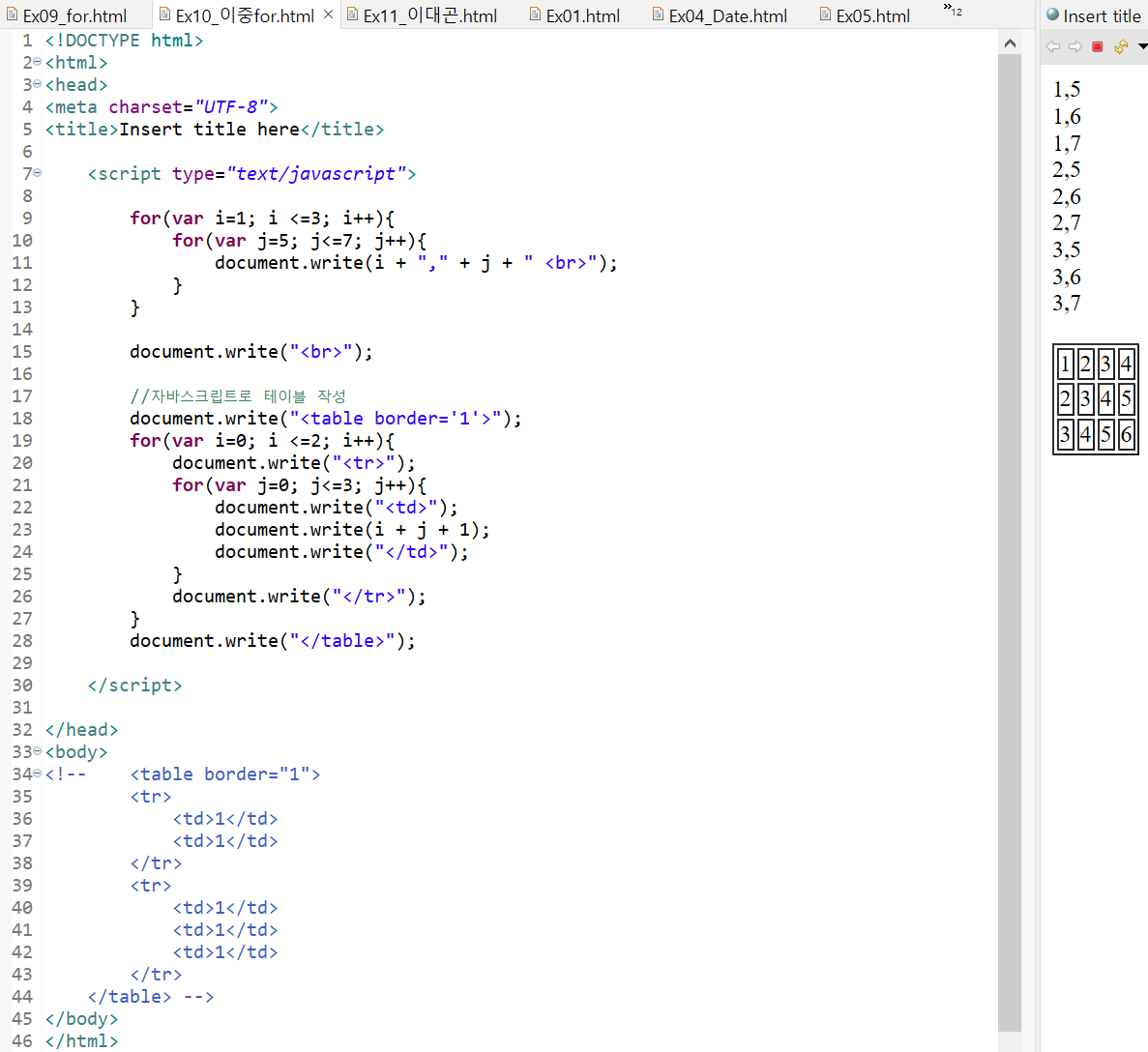Switch to the Ex01.html tab
Viewport: 1148px width, 1052px height.
(x=575, y=15)
